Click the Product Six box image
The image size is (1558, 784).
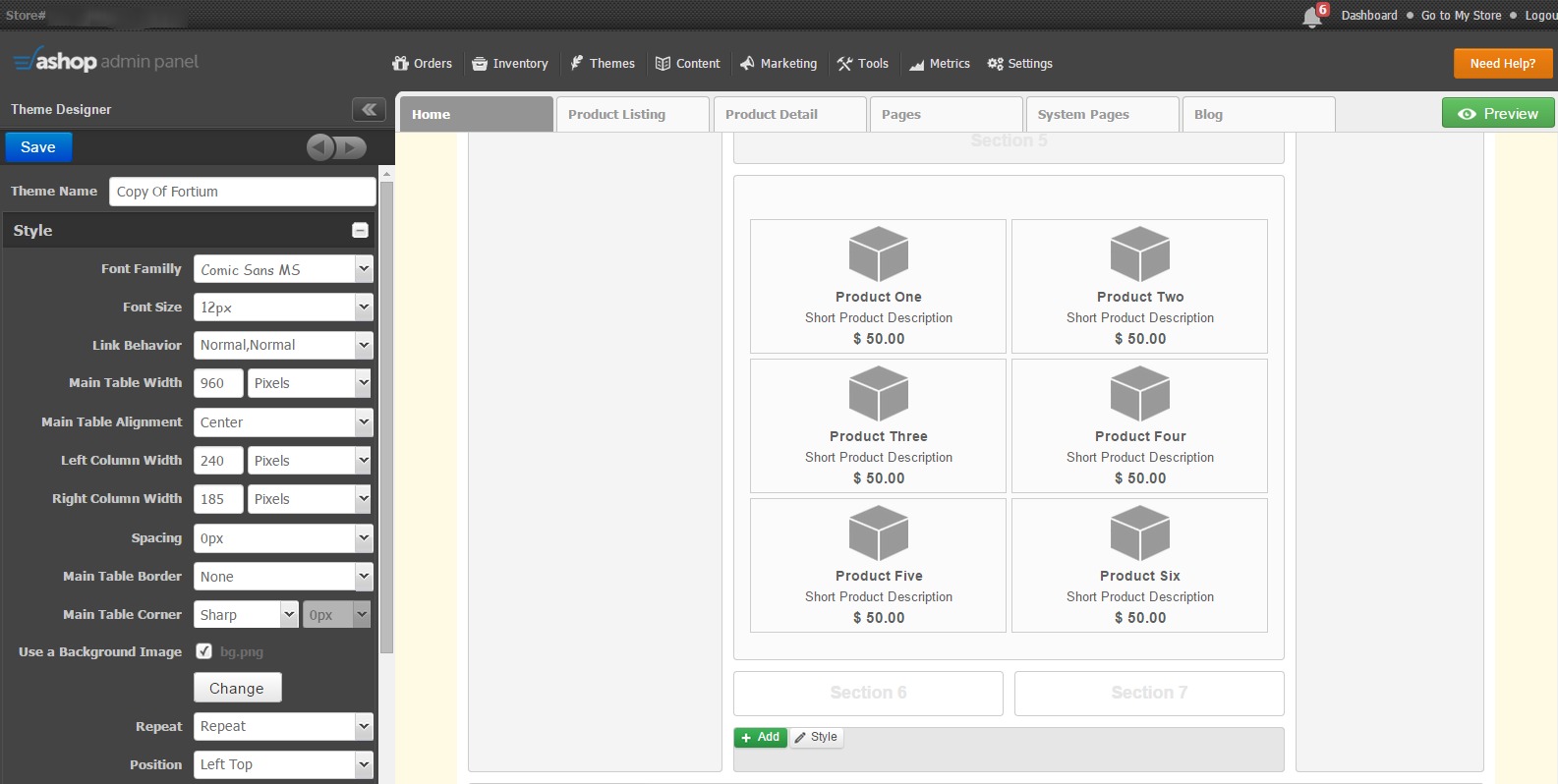pos(1139,532)
